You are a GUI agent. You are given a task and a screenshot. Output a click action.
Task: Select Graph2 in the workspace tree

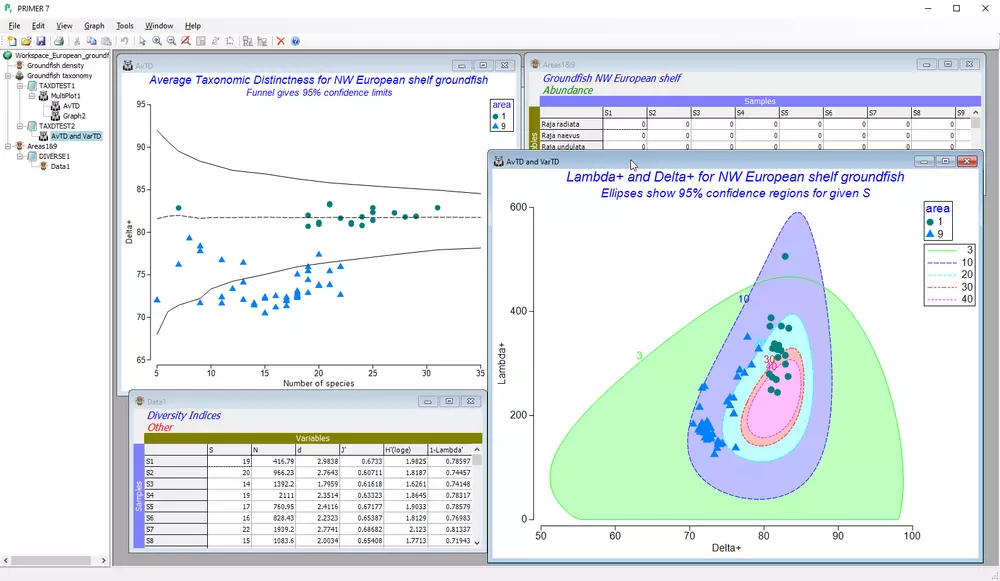tap(73, 116)
